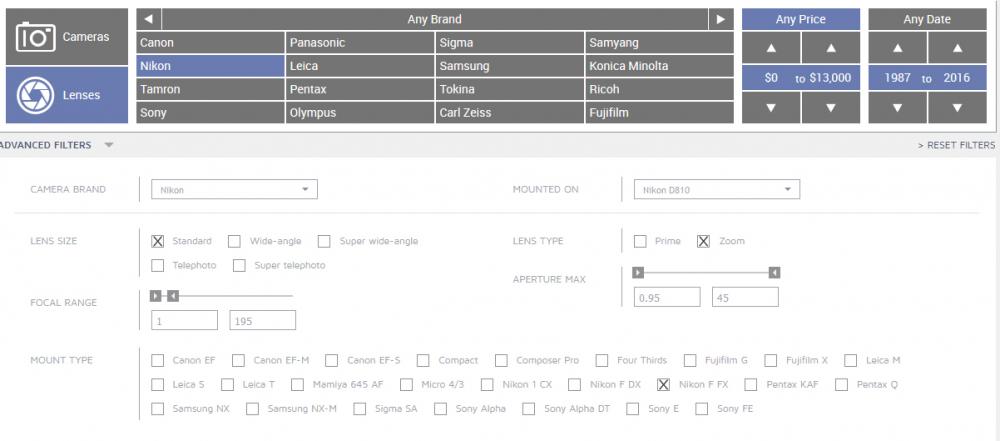
Task: Choose Samsung brand
Action: (x=510, y=66)
